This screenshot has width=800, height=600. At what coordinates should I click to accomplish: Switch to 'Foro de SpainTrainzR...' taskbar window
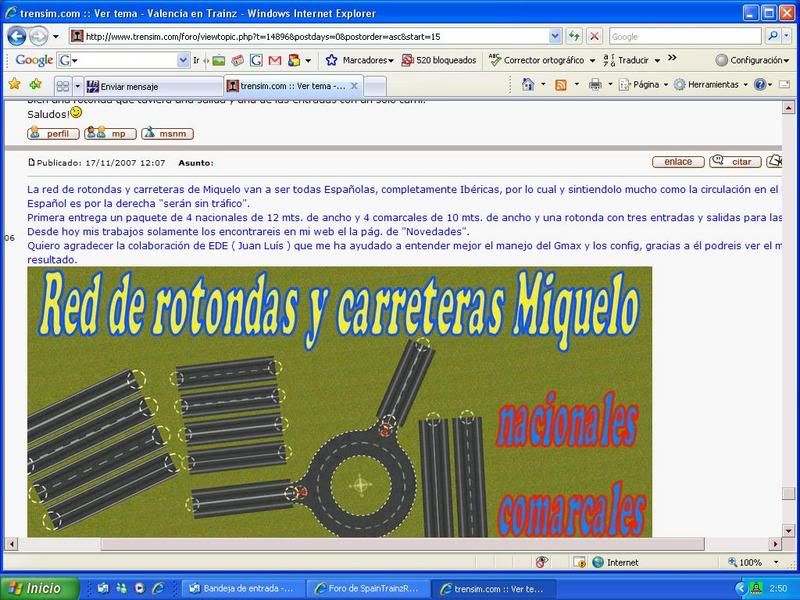(x=368, y=589)
